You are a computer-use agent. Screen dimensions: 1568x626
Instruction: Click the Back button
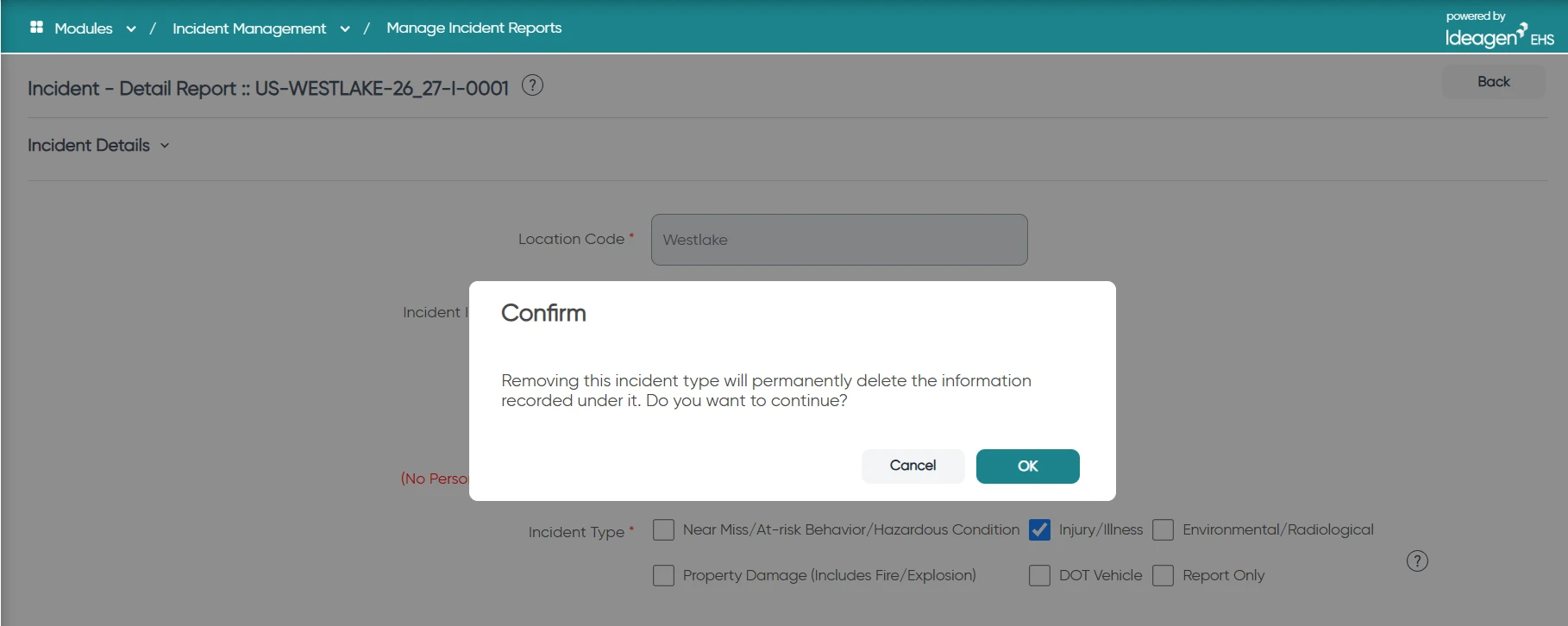(1493, 82)
